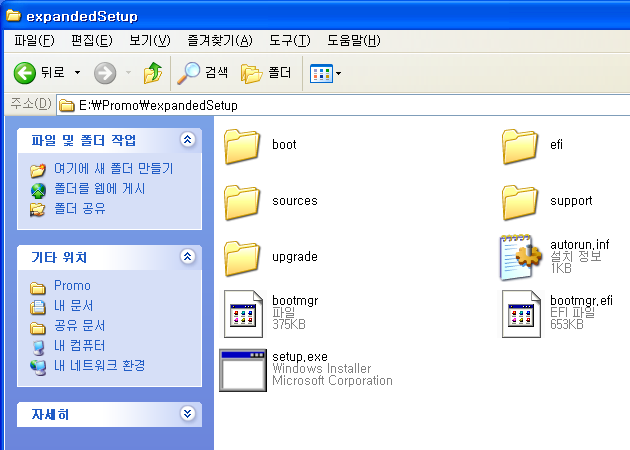Viewport: 630px width, 450px height.
Task: Click the publish to web globe icon
Action: (38, 190)
